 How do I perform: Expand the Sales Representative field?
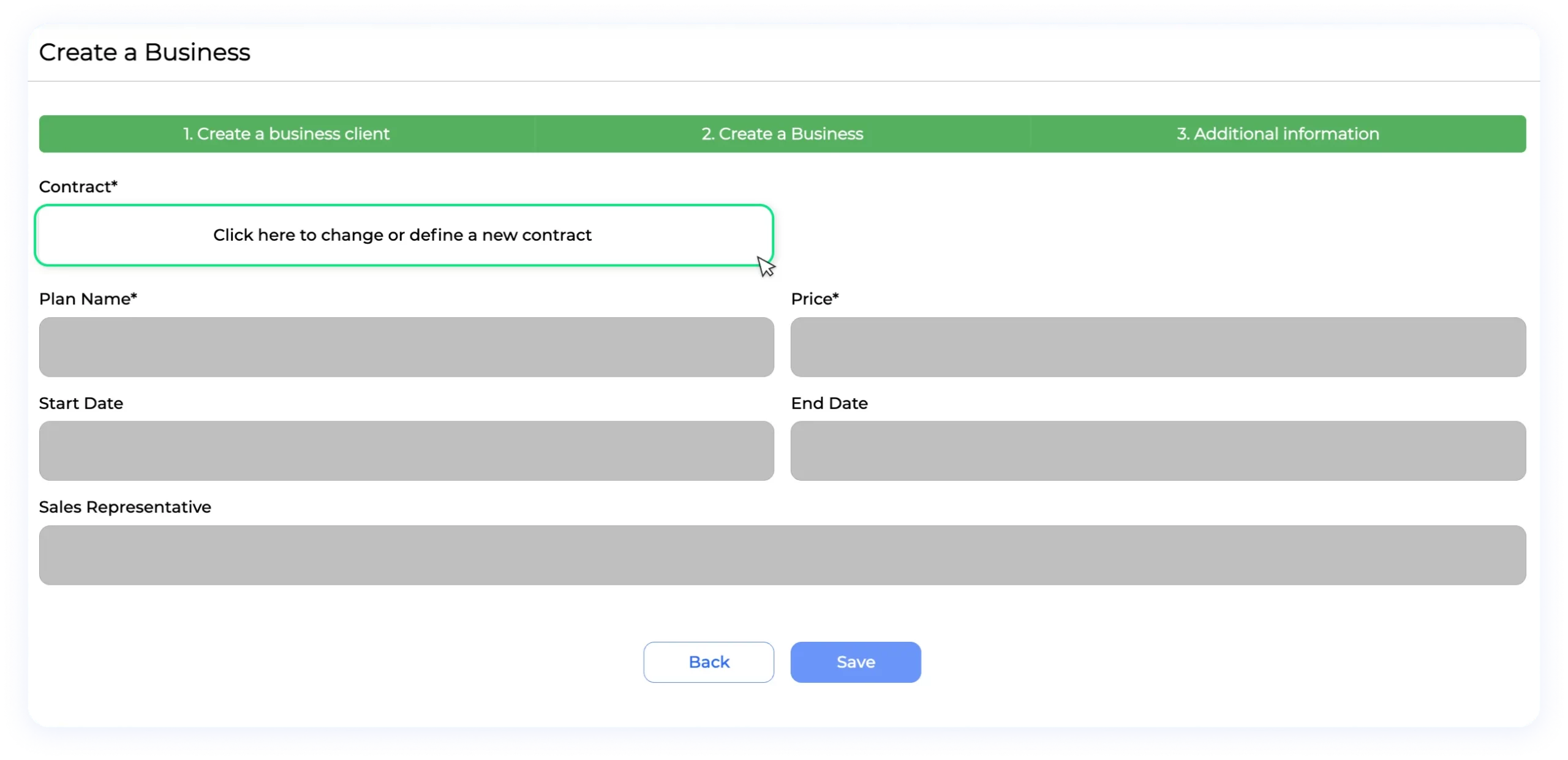(x=782, y=555)
